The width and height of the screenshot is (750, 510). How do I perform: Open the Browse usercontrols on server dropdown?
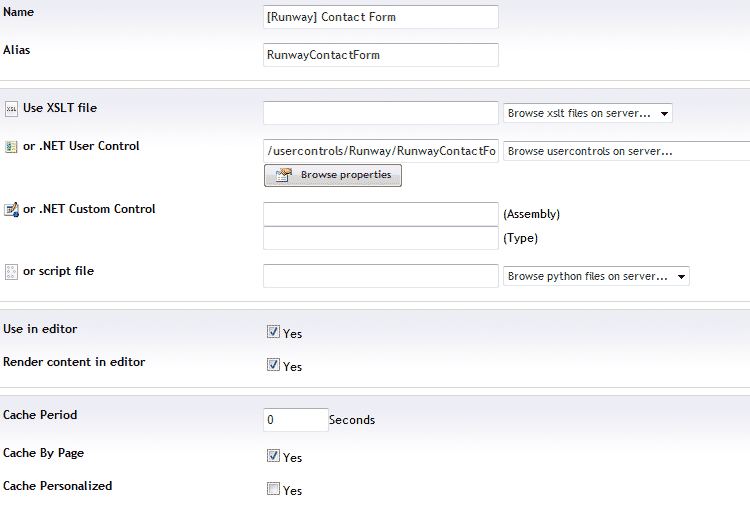tap(626, 151)
